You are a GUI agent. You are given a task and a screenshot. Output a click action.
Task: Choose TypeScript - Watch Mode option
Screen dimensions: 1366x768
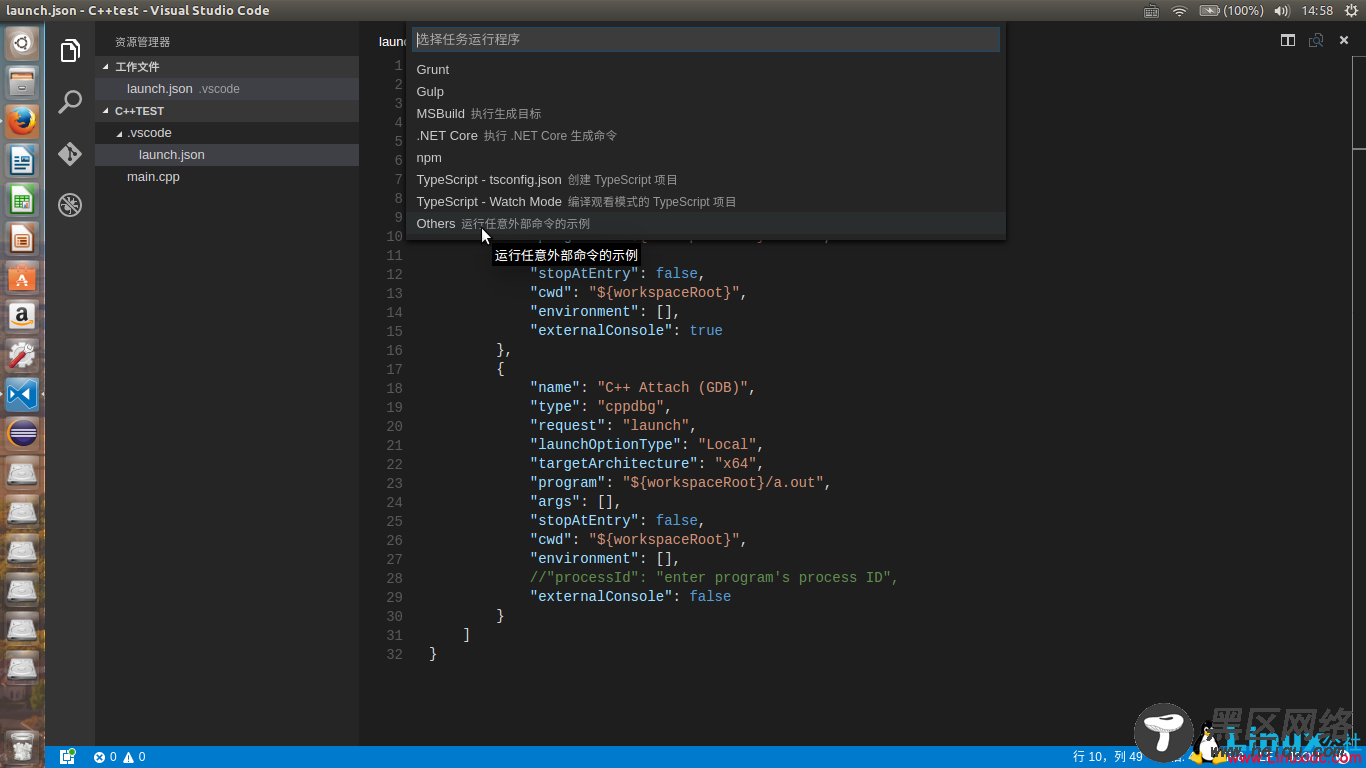coord(706,201)
